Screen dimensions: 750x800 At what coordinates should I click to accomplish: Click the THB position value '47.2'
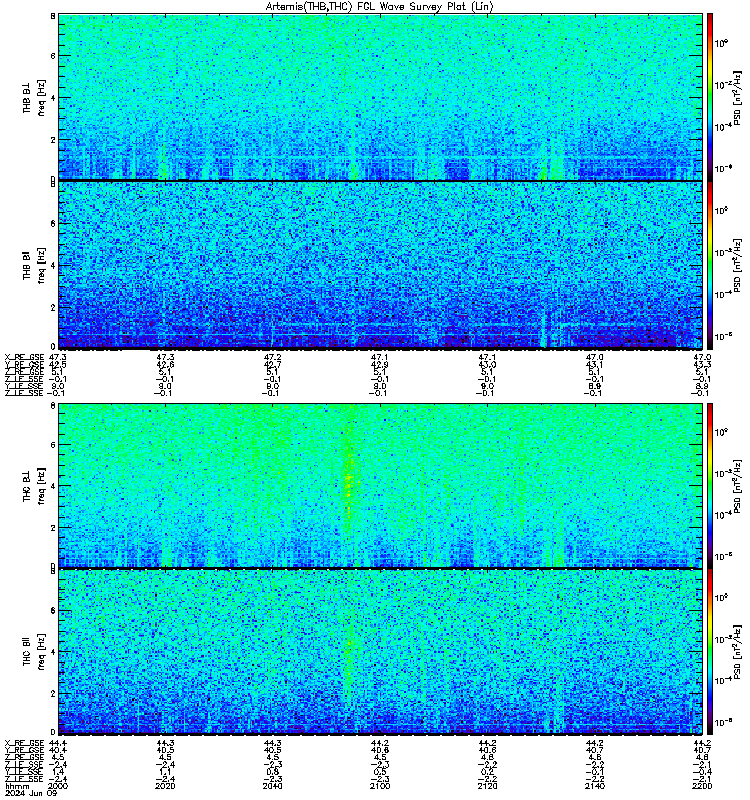pos(273,358)
